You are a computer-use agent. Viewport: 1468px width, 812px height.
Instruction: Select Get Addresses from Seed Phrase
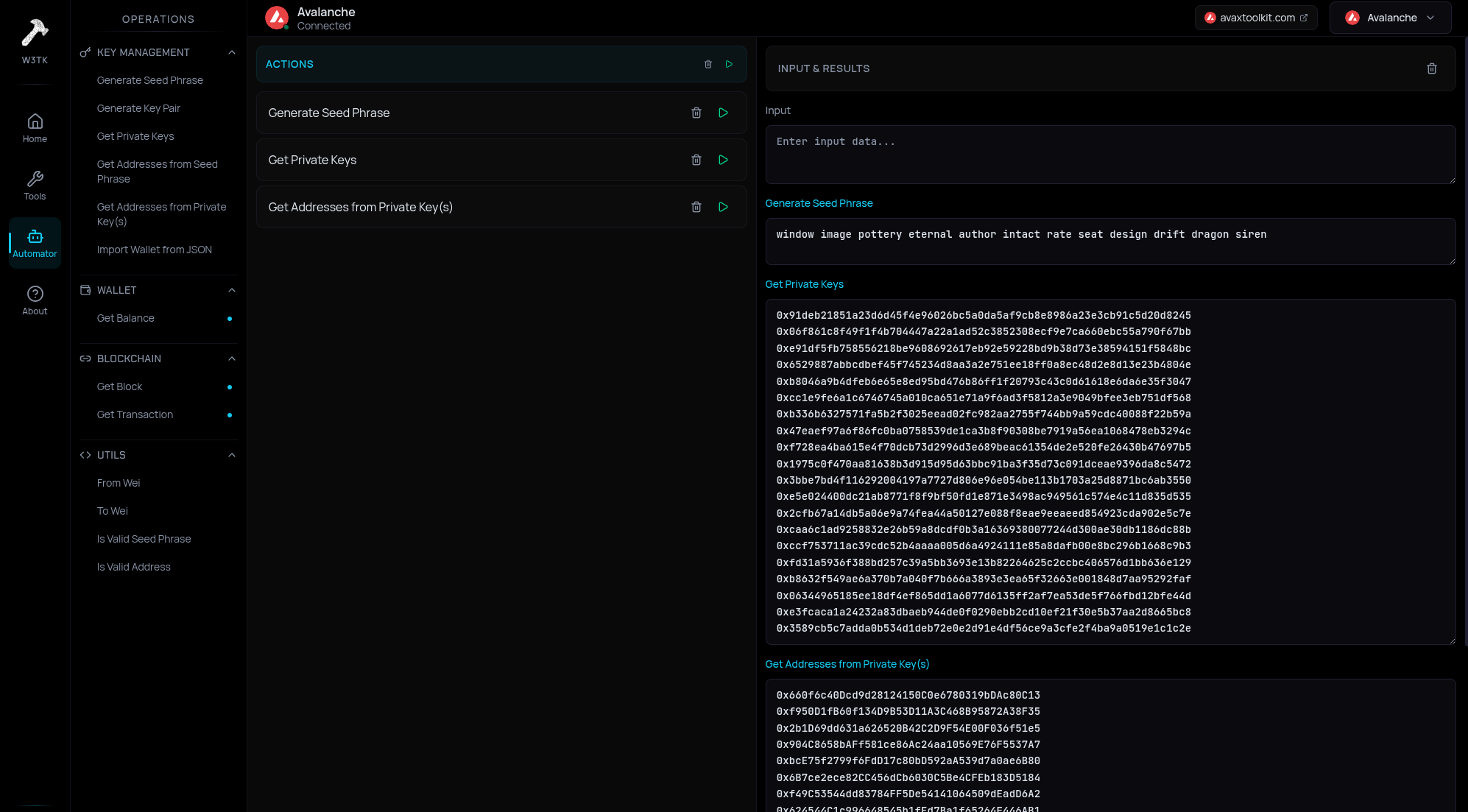point(158,172)
